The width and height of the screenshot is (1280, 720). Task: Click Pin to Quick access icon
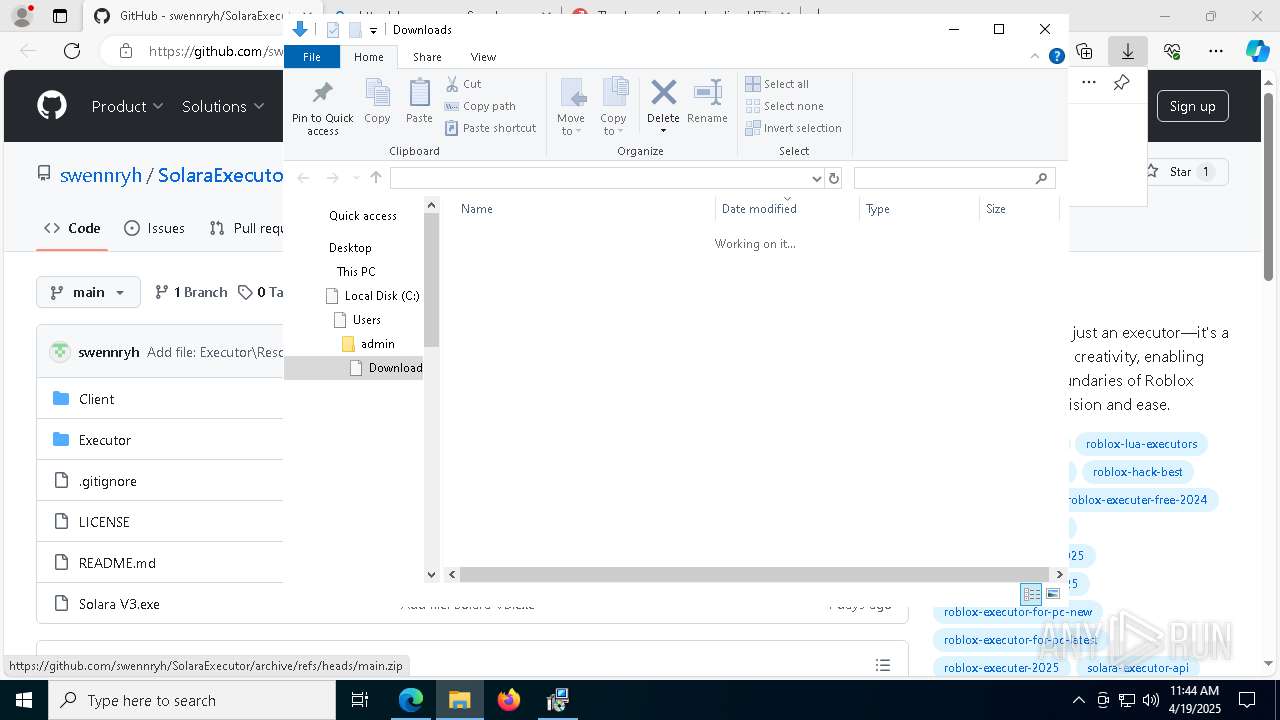tap(322, 93)
